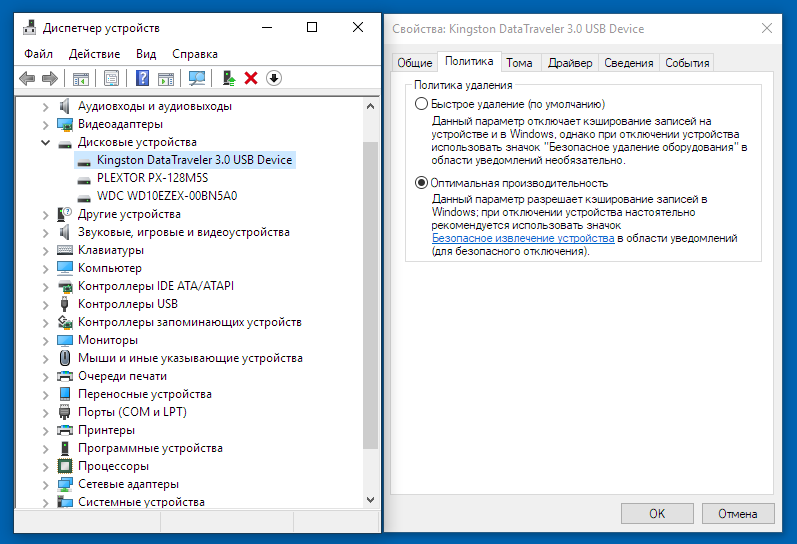Select the Системные устройства category

141,502
